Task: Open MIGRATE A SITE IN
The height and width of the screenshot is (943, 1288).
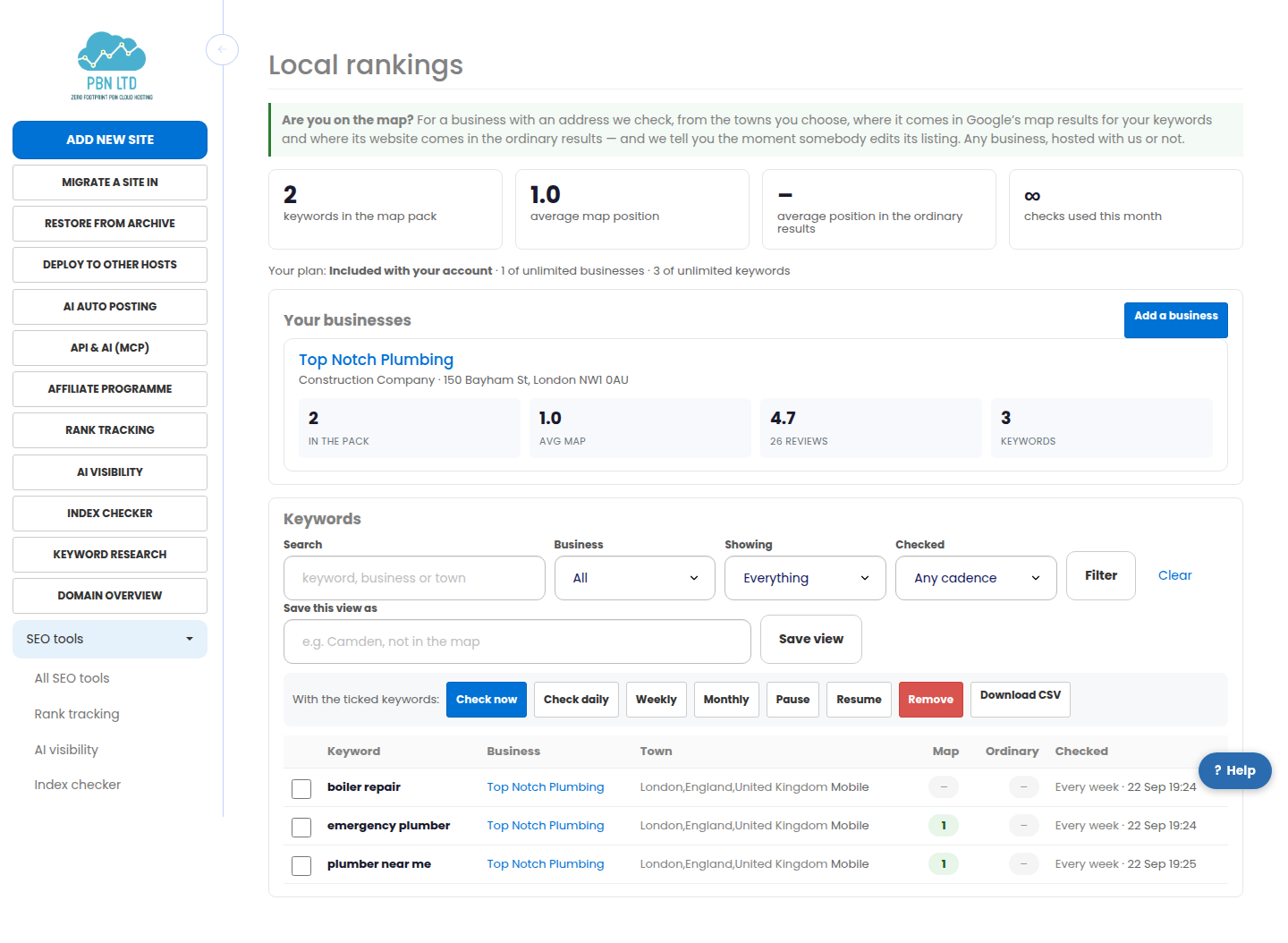Action: point(110,182)
